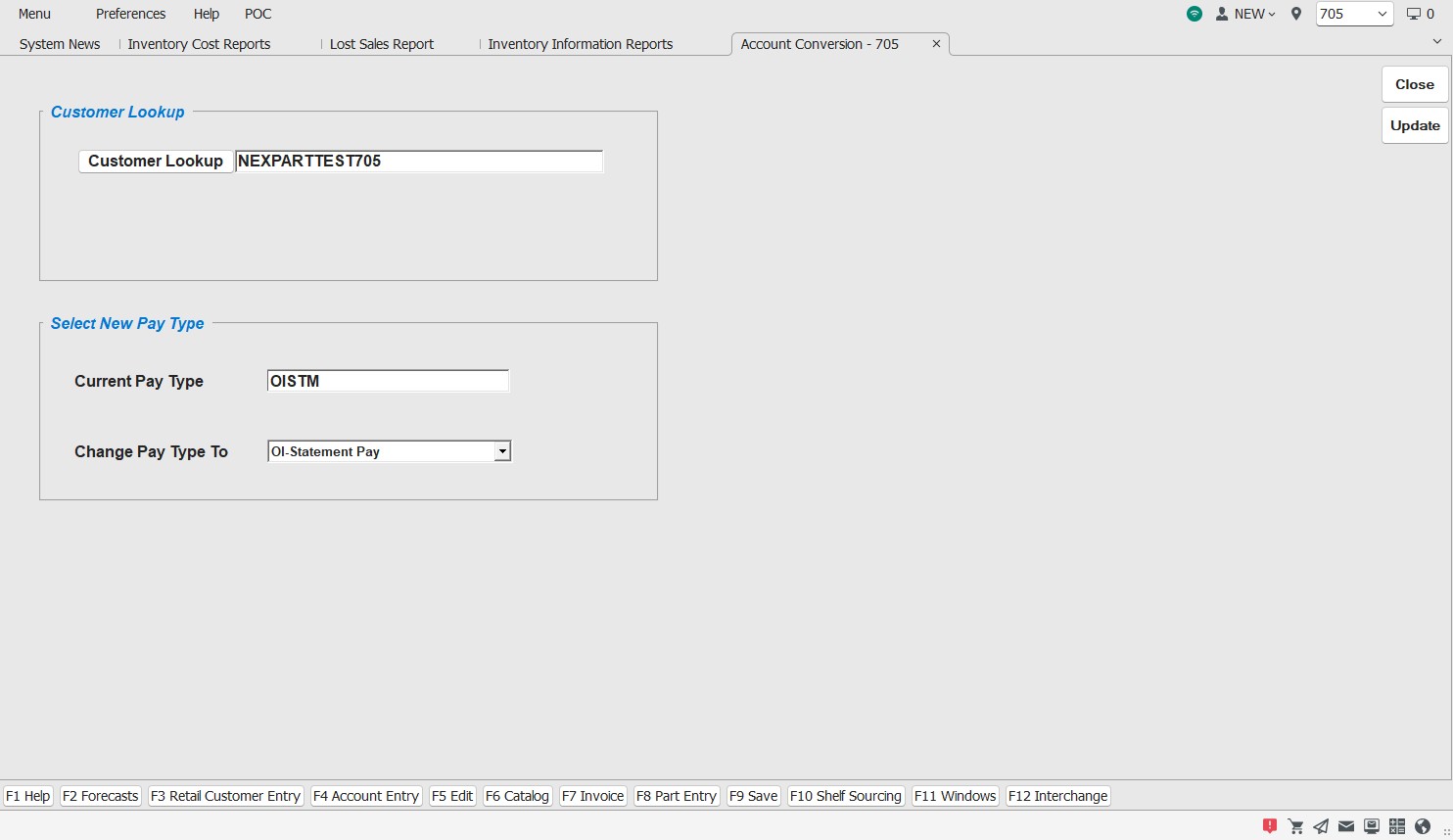Open the Preferences menu

tap(130, 14)
